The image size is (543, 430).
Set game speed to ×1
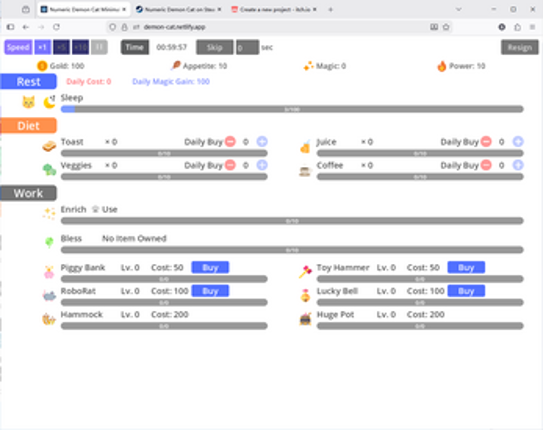coord(43,47)
